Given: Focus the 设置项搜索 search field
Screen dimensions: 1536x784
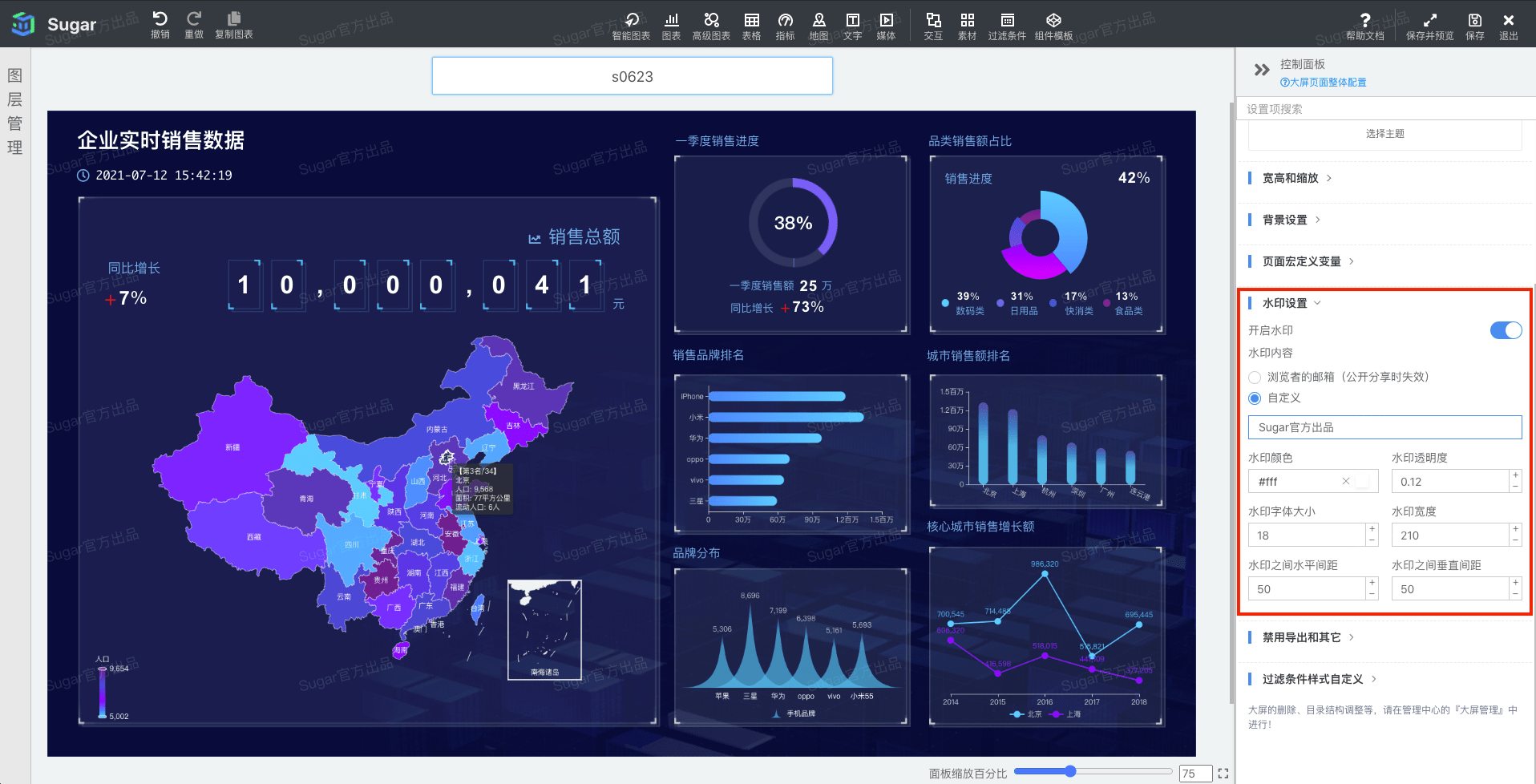Looking at the screenshot, I should (x=1384, y=109).
